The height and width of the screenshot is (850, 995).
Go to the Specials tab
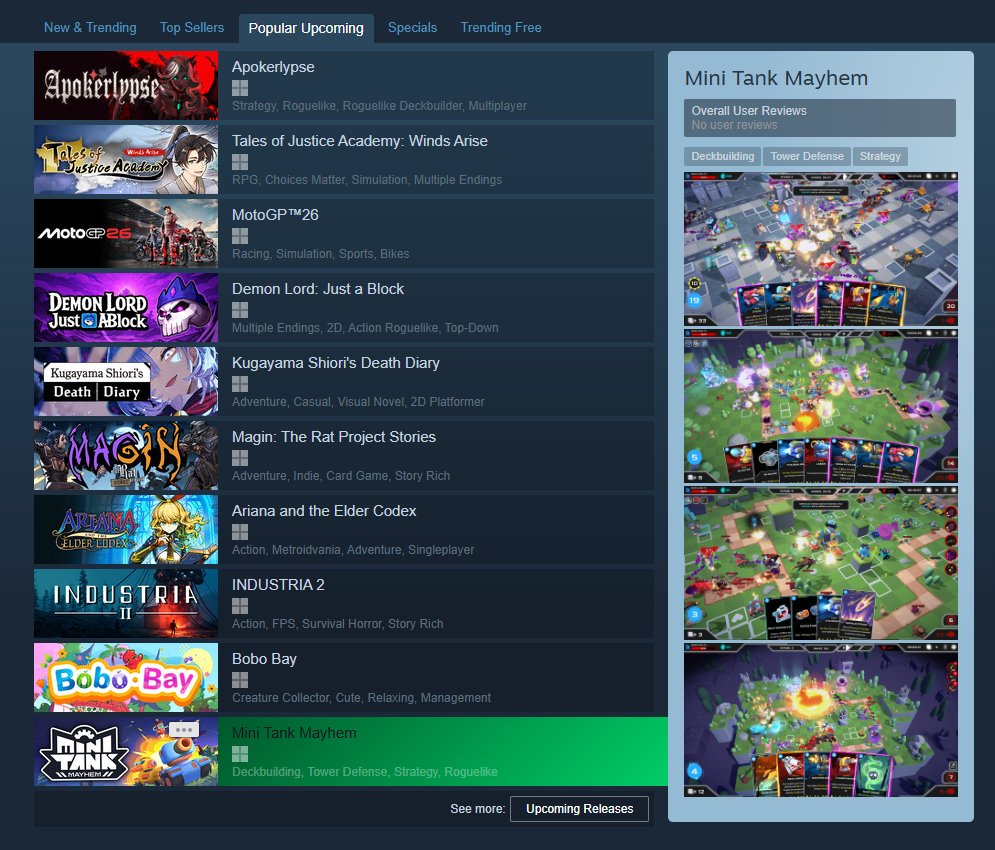[412, 28]
